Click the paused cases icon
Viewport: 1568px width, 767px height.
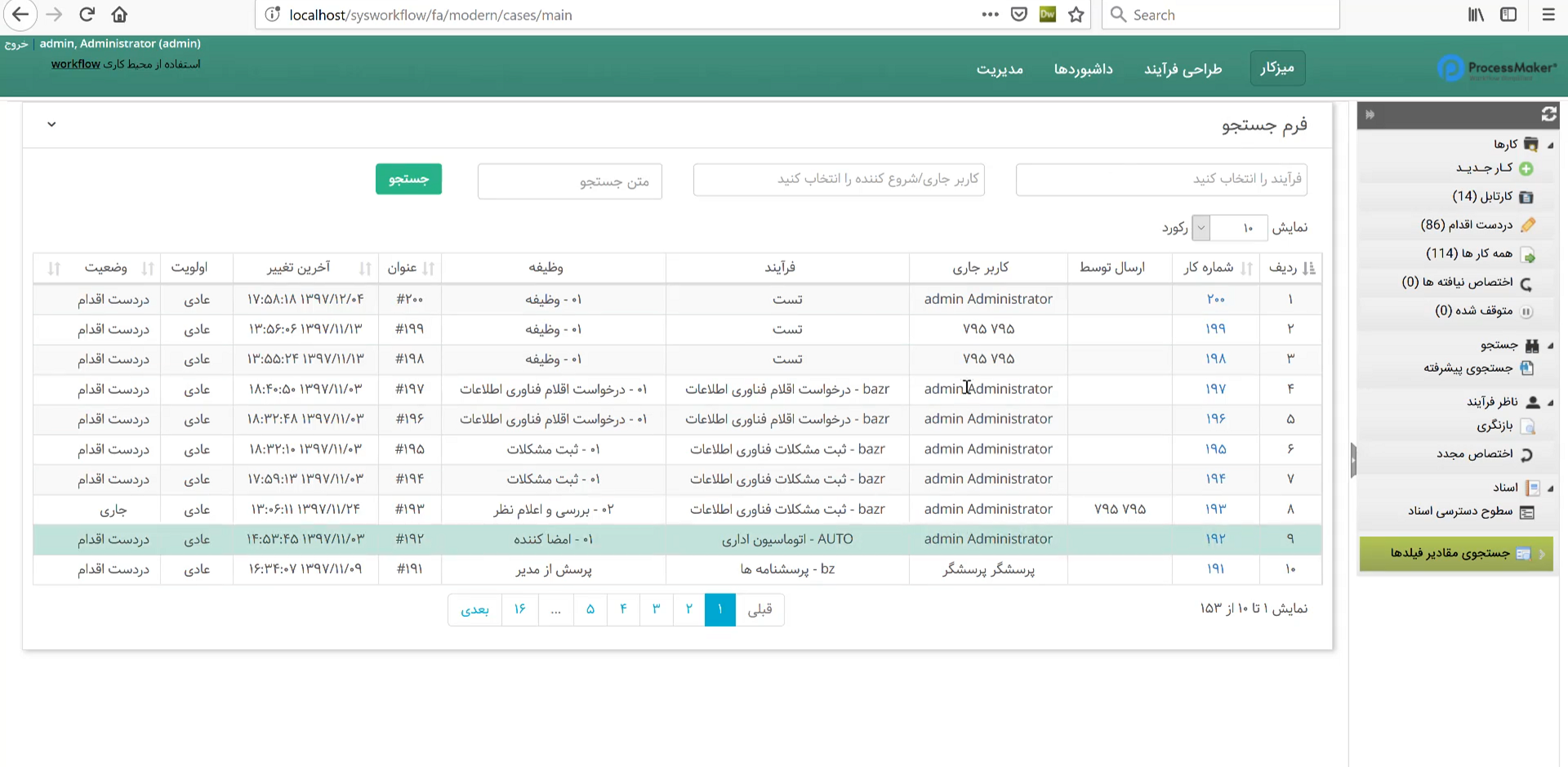click(1526, 311)
